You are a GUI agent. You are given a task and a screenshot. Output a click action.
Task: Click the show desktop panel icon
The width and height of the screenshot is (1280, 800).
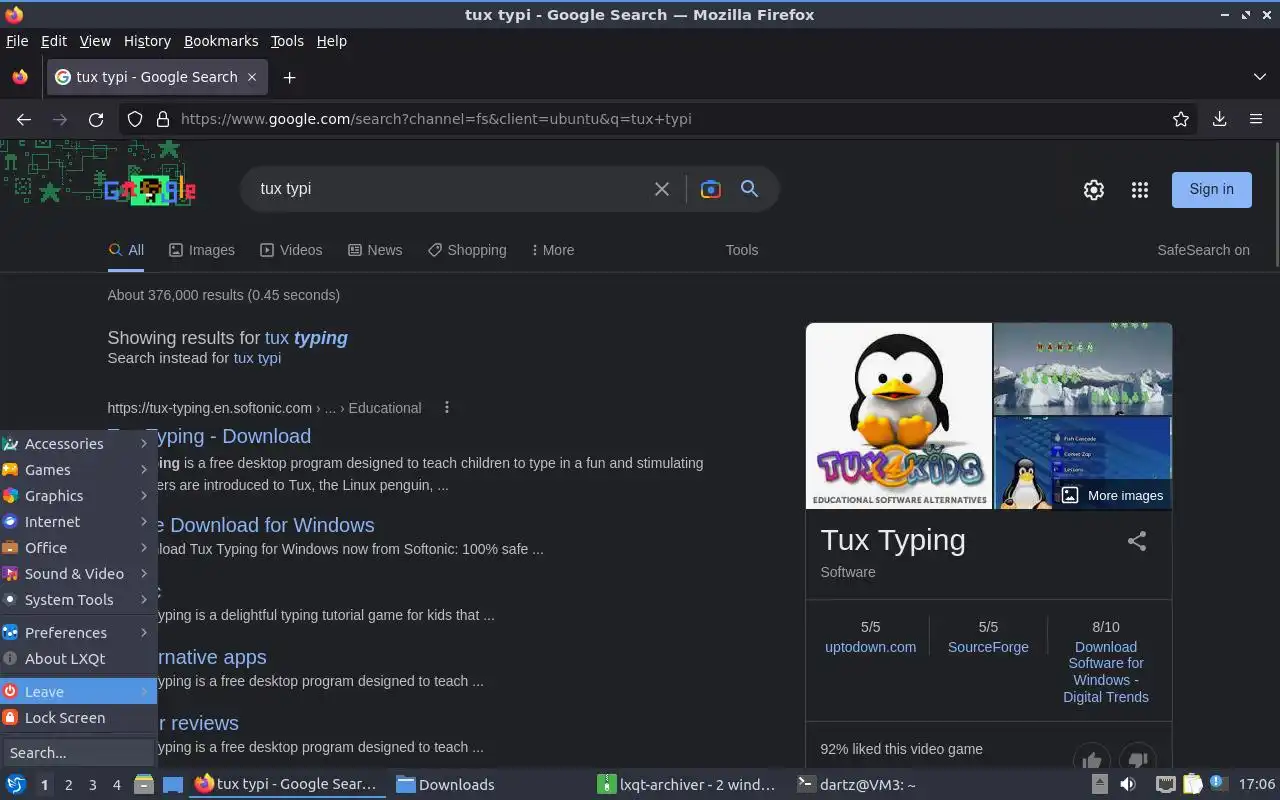coord(172,784)
